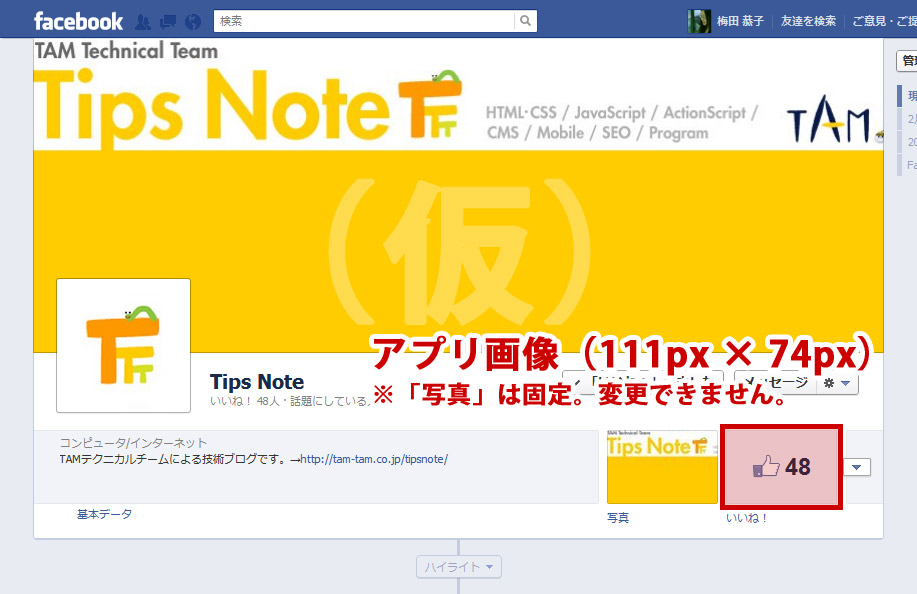917x594 pixels.
Task: Open 梅田 恭子 profile link
Action: pos(740,21)
